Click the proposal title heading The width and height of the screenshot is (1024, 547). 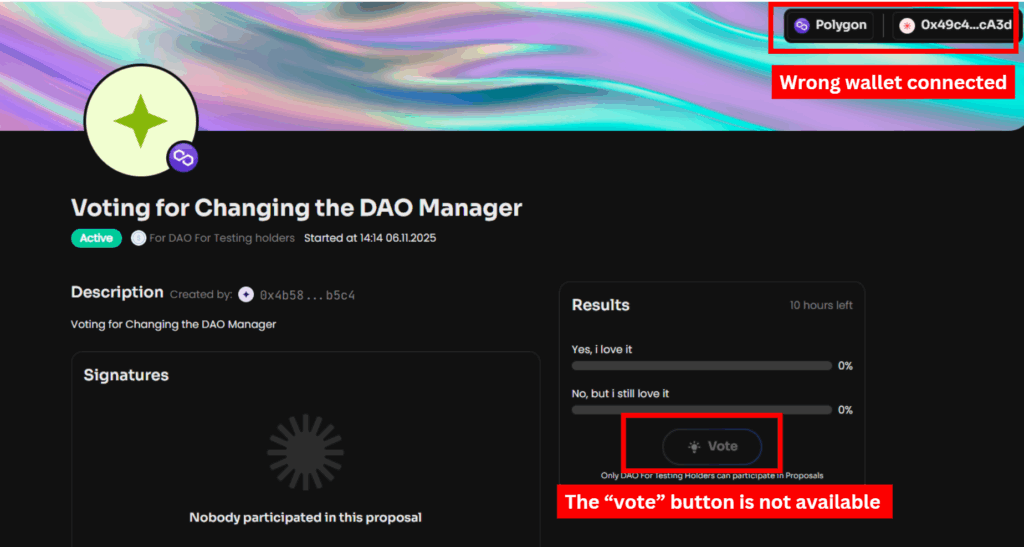point(297,208)
